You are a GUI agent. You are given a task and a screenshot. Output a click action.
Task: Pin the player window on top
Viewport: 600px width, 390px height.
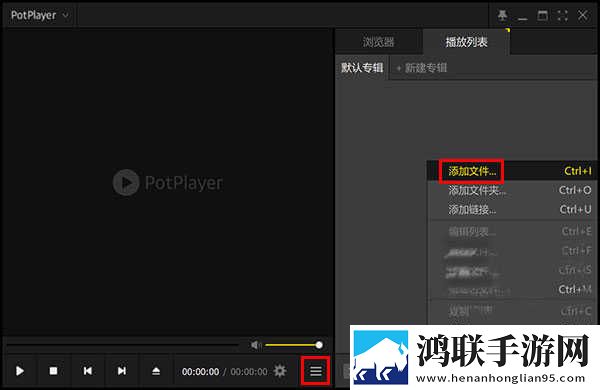[x=502, y=15]
